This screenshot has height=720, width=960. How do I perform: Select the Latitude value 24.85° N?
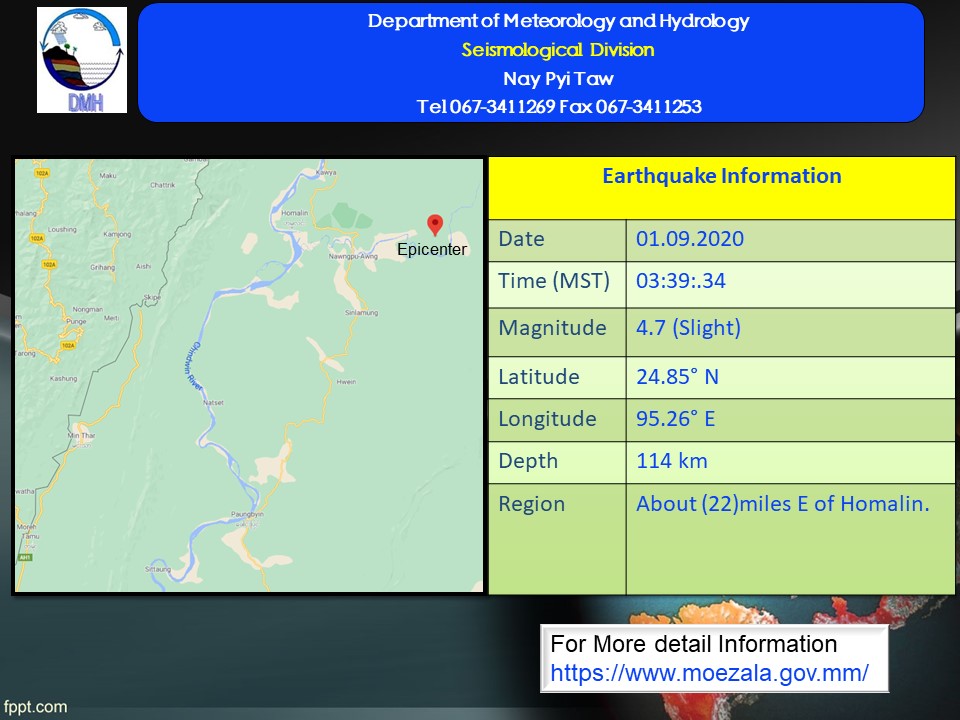[x=677, y=377]
